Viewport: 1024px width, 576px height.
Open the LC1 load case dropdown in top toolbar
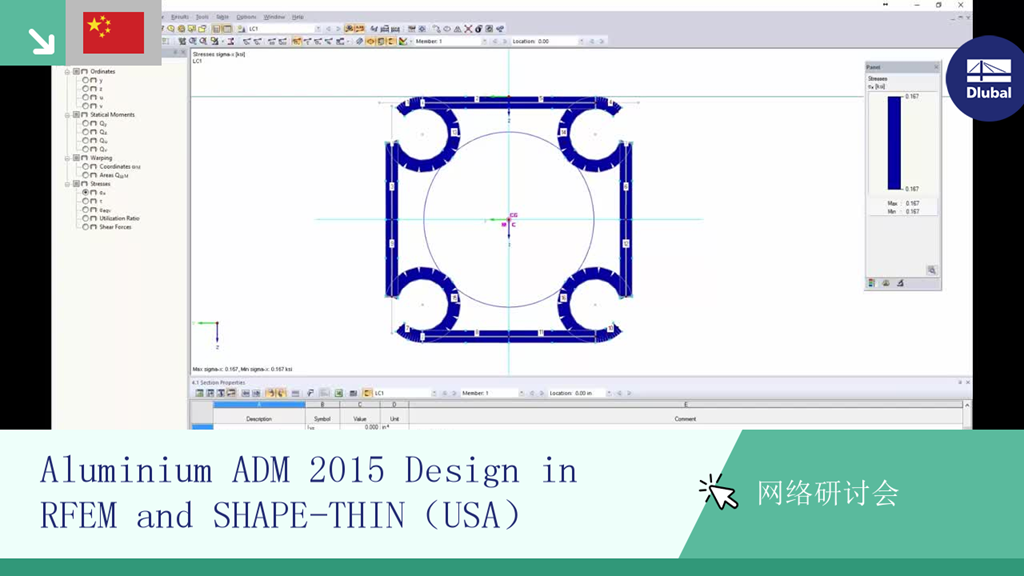tap(318, 29)
